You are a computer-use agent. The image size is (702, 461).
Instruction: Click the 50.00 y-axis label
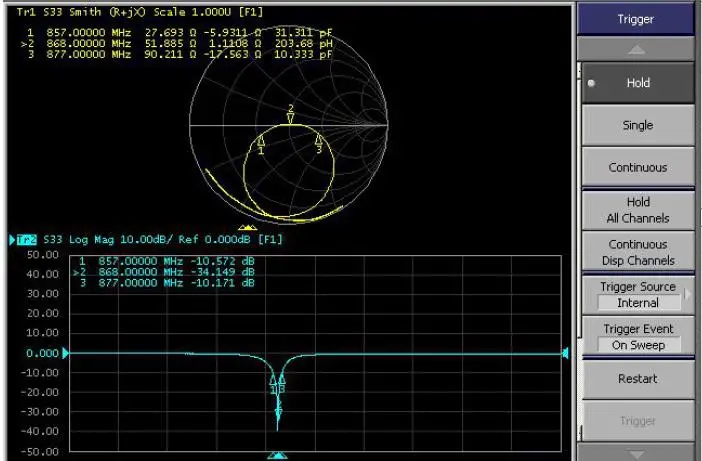point(43,255)
